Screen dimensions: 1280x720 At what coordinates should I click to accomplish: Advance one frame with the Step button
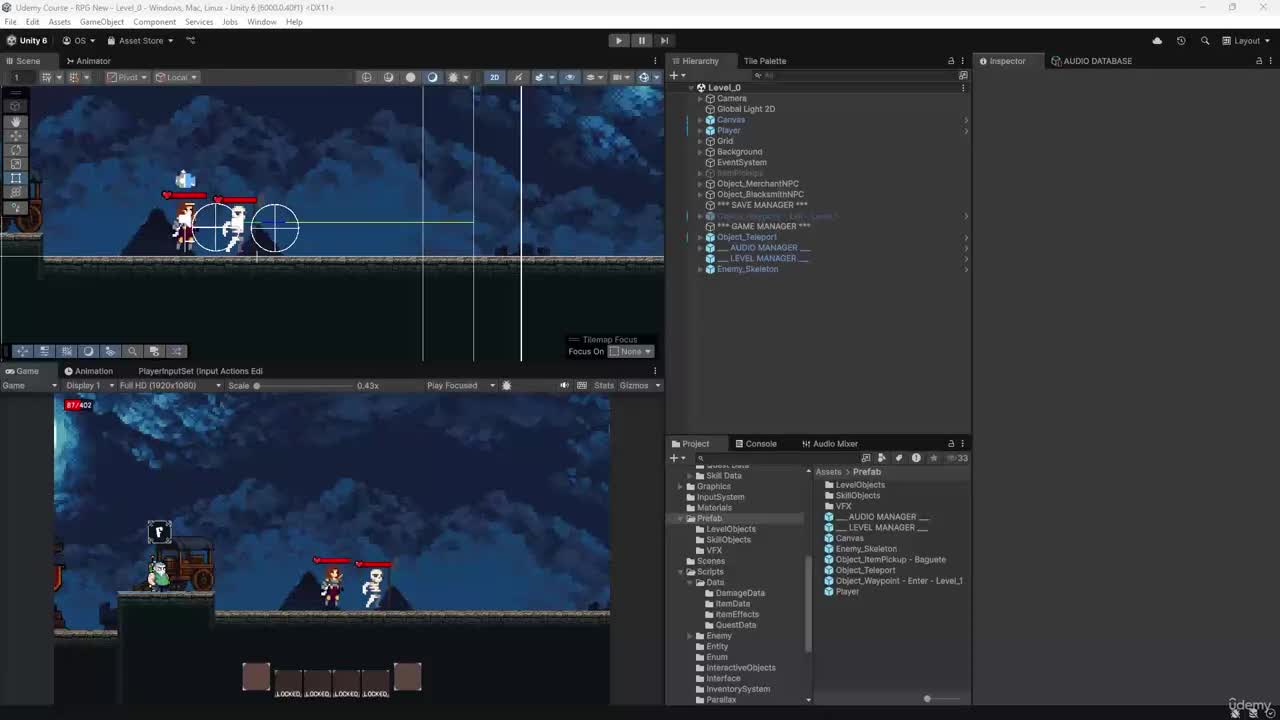point(664,41)
